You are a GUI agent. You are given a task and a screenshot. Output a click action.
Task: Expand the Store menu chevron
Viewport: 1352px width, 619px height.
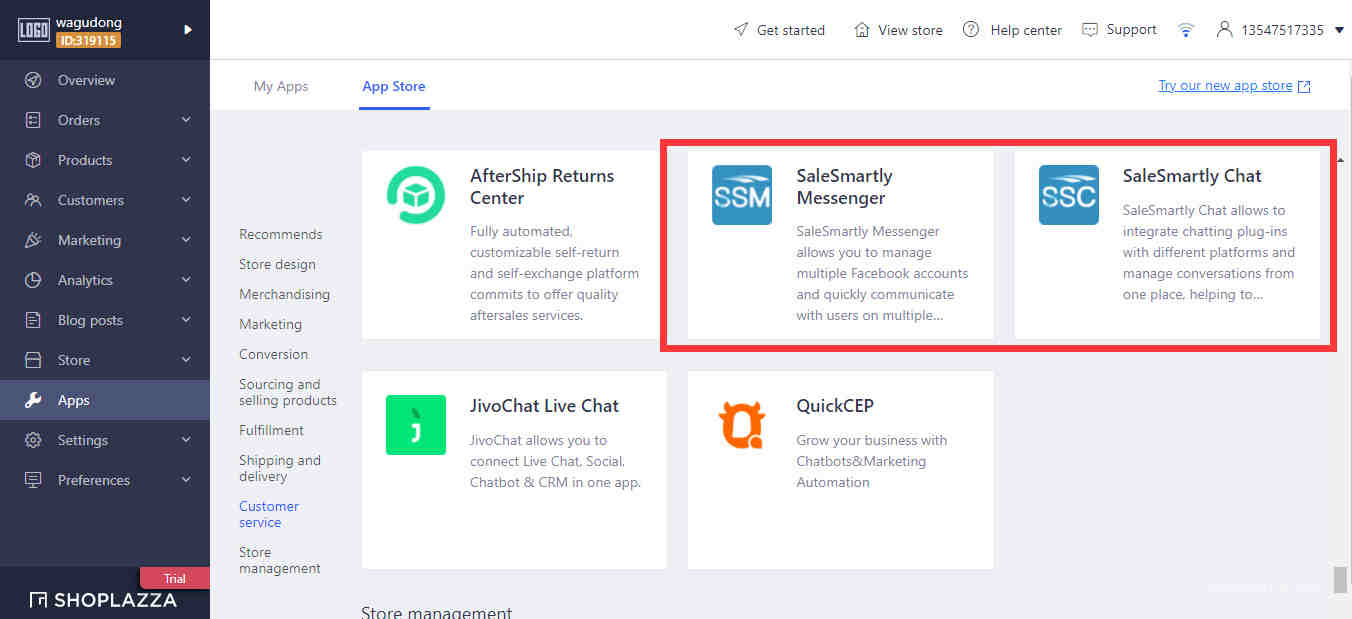click(186, 360)
